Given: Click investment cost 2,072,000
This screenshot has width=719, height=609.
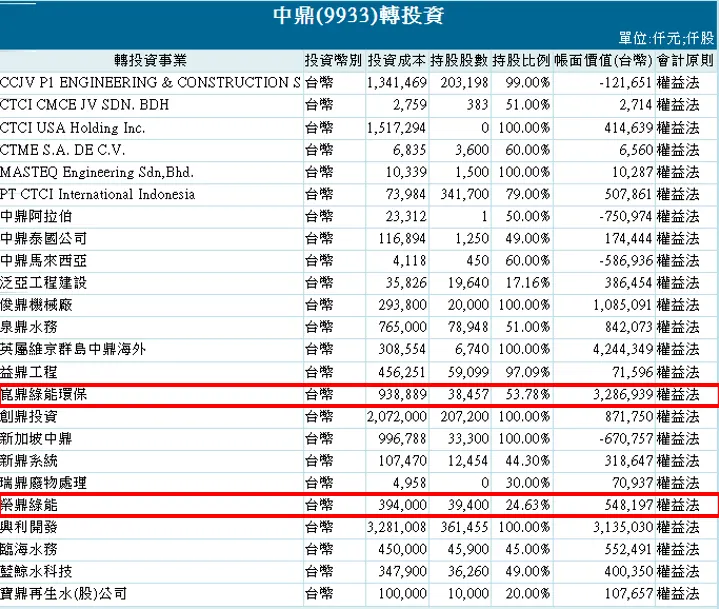Looking at the screenshot, I should tap(397, 416).
